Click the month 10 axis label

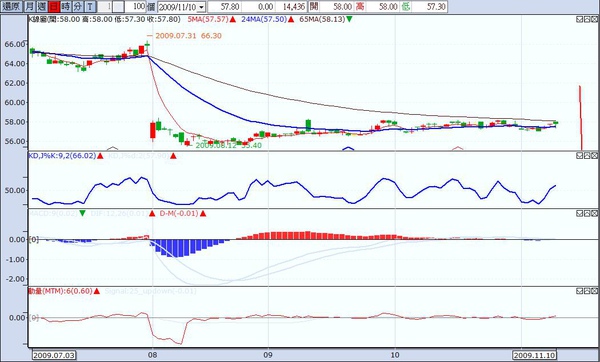point(395,355)
